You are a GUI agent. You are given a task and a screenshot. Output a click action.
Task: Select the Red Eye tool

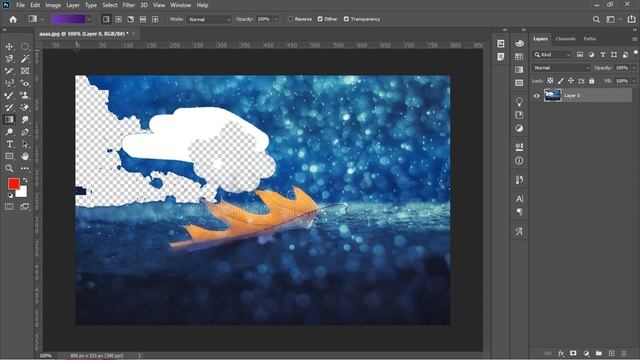[x=25, y=83]
